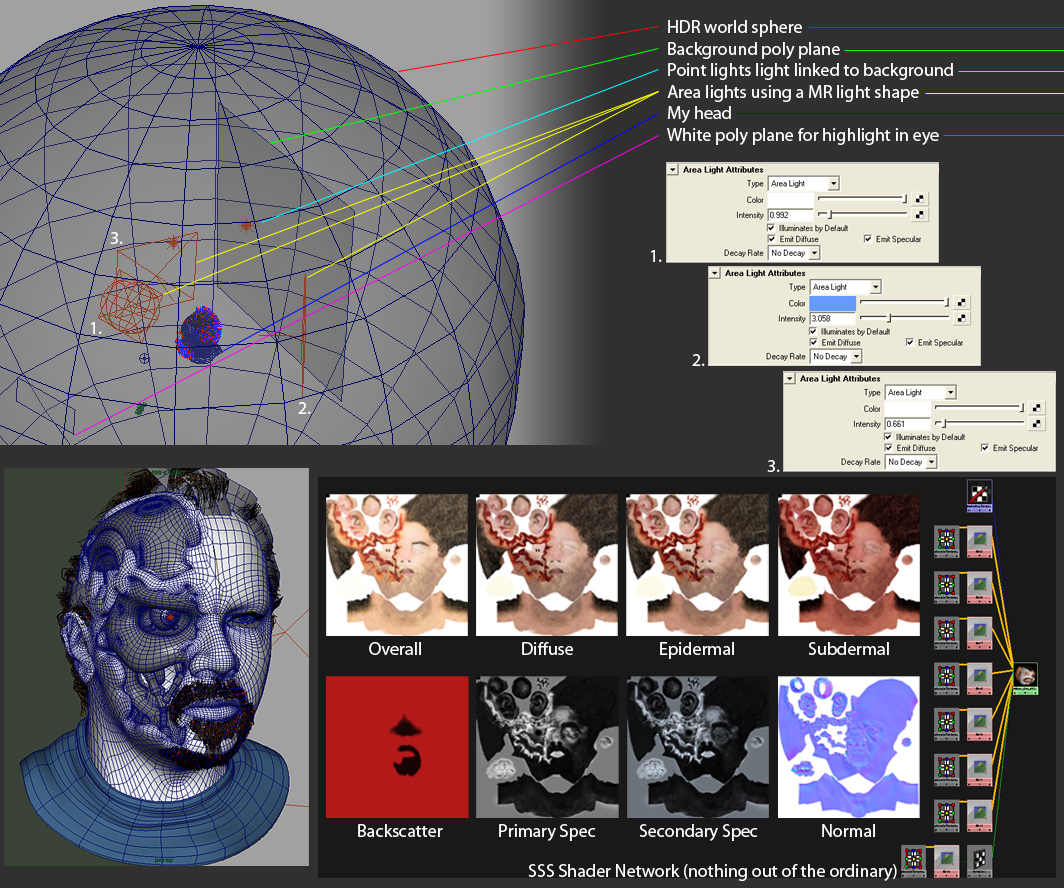The height and width of the screenshot is (888, 1064).
Task: Click Intensity map button beside 0.661 value
Action: 1036,423
